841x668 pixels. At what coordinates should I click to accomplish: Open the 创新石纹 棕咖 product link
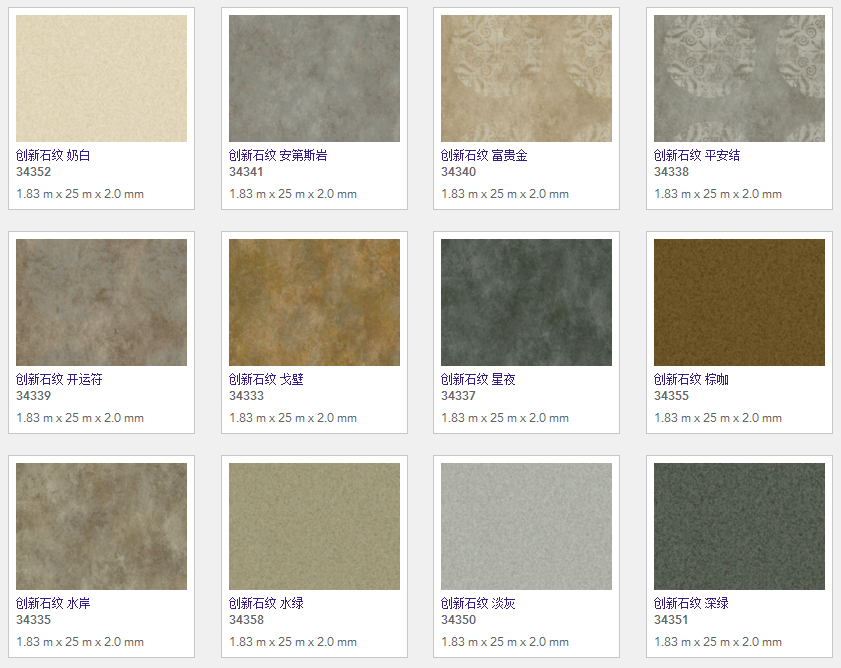(x=691, y=380)
